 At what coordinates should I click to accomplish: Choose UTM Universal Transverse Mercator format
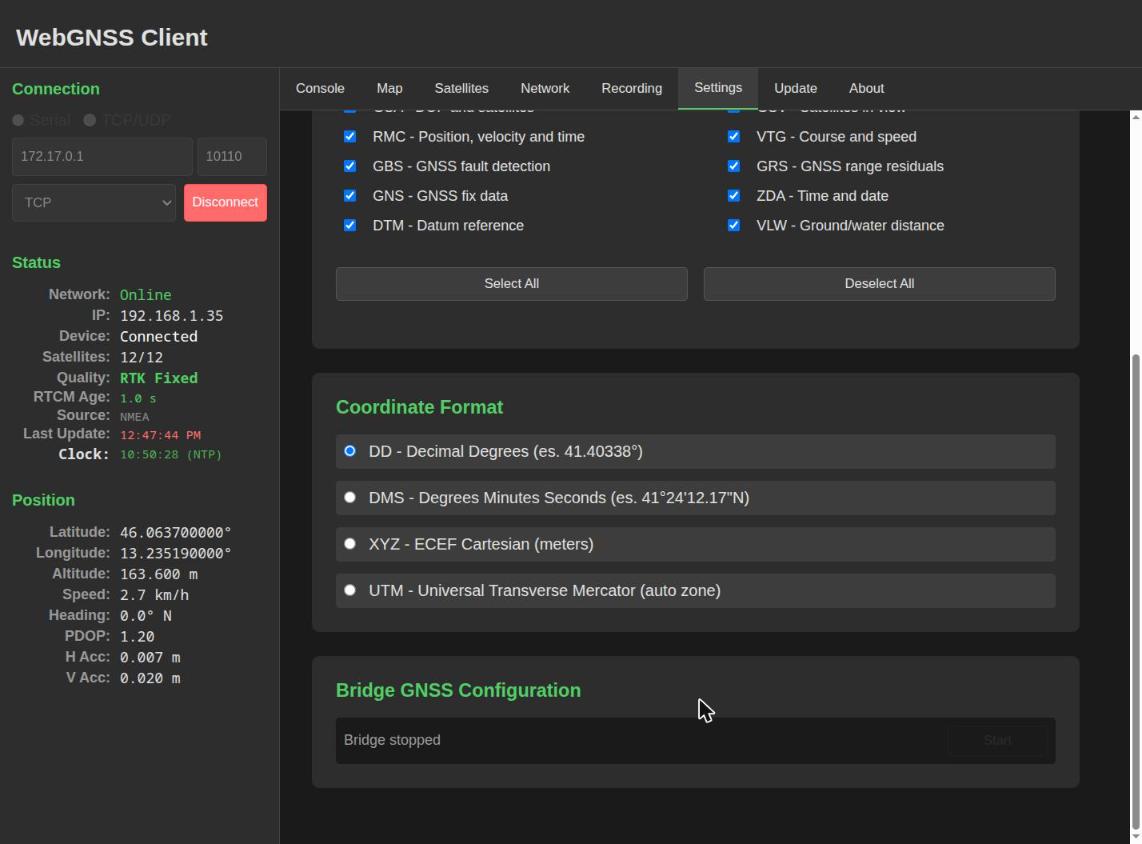click(x=350, y=590)
